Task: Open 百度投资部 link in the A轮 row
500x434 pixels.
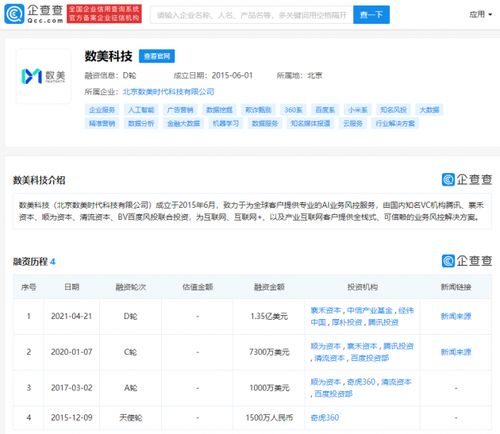Action: (333, 394)
